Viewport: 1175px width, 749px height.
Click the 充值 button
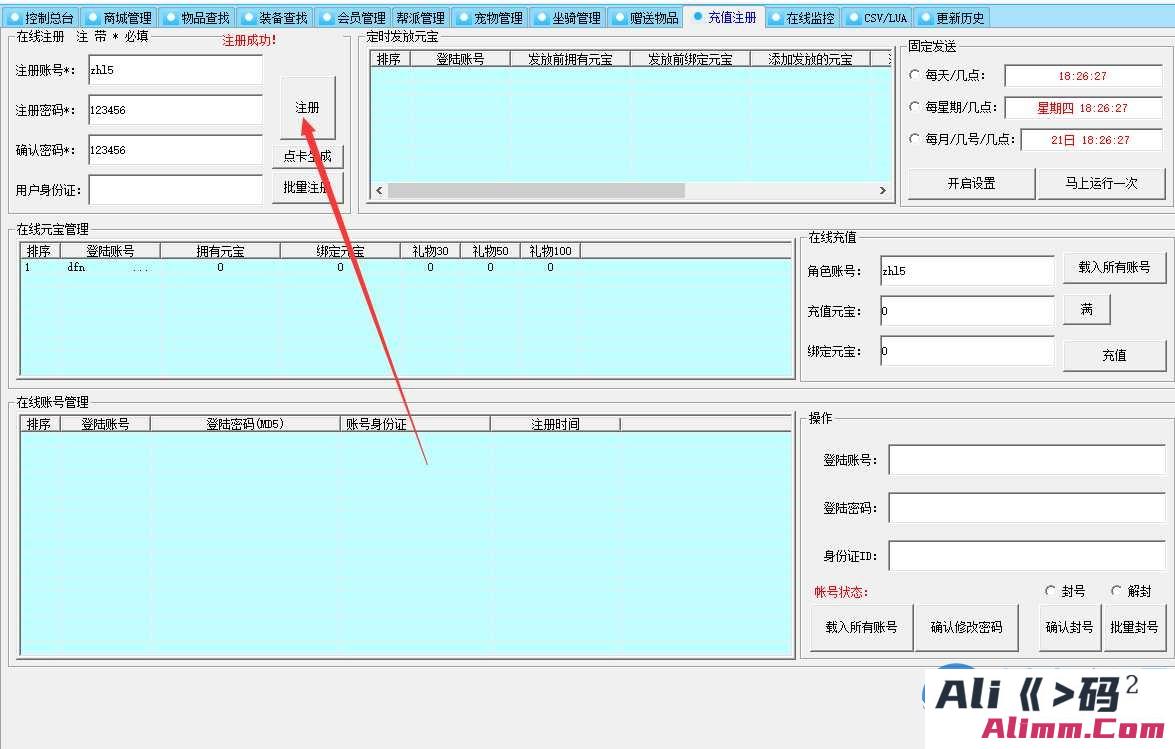1114,356
